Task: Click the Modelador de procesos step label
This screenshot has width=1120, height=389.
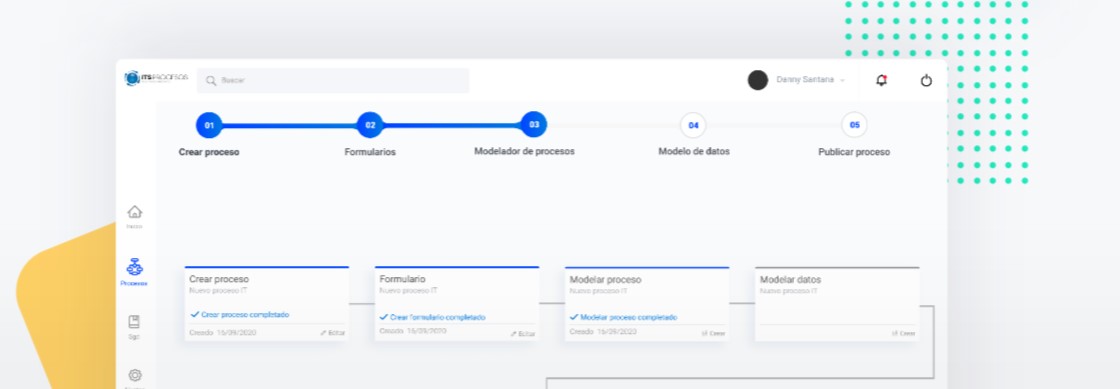Action: pyautogui.click(x=524, y=151)
